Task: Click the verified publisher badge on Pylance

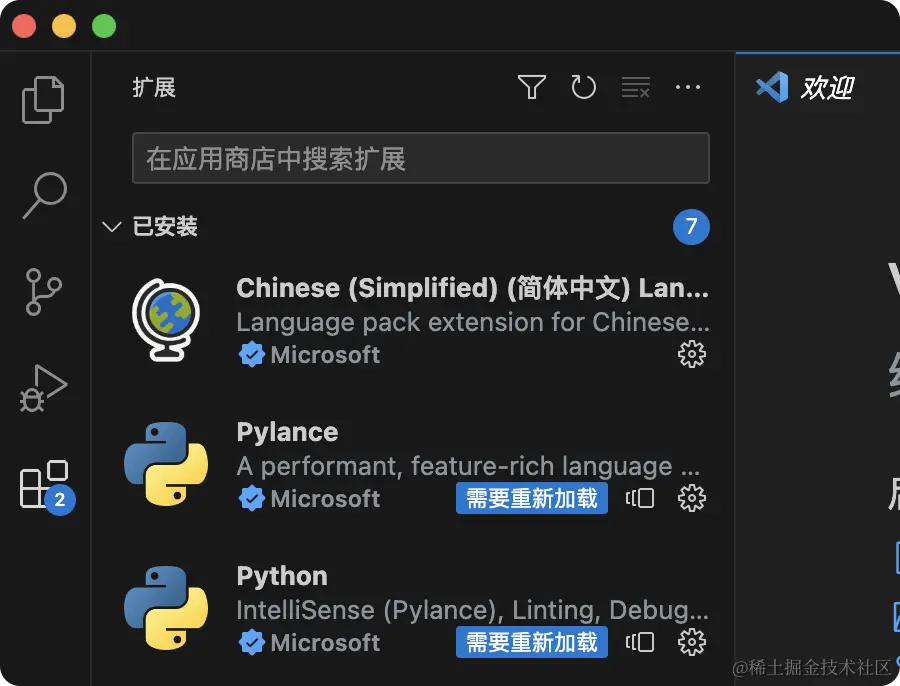Action: point(251,499)
